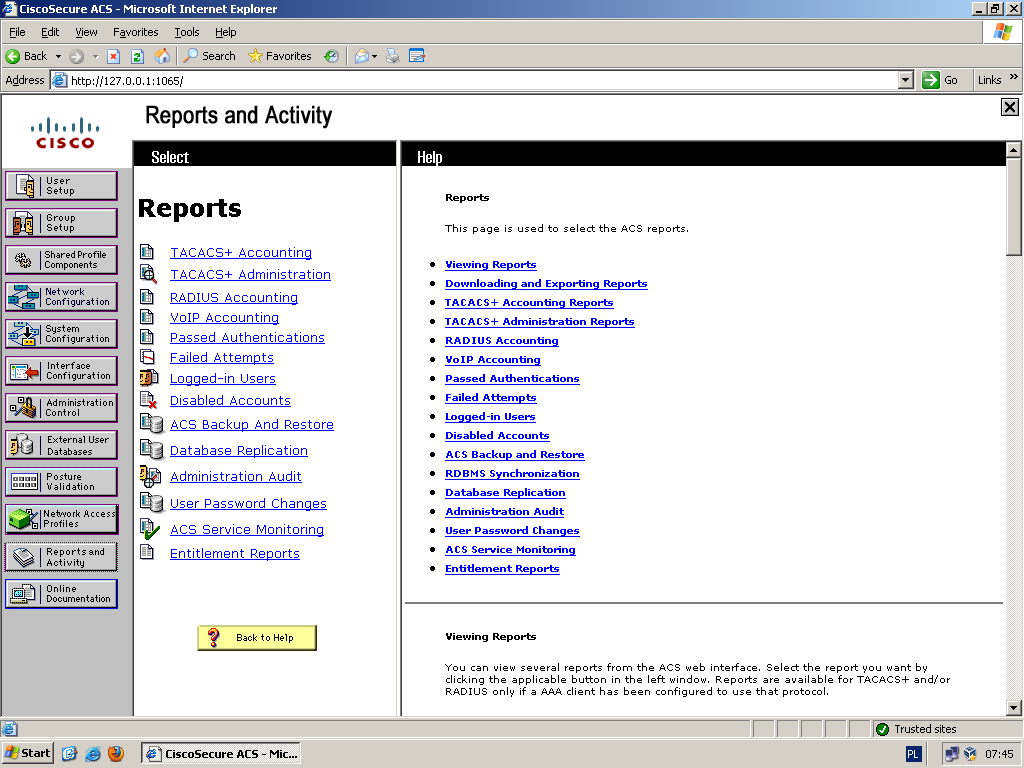This screenshot has height=768, width=1024.
Task: Expand the address bar URL dropdown
Action: coord(905,80)
